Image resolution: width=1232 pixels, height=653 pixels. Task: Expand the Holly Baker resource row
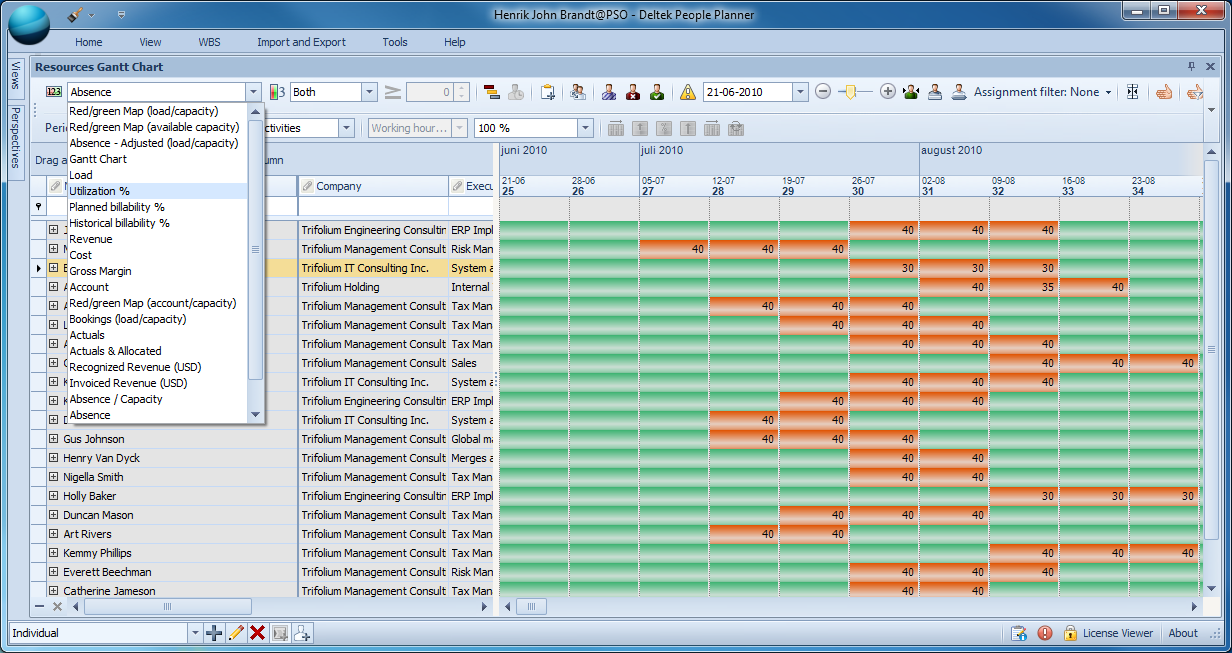54,496
